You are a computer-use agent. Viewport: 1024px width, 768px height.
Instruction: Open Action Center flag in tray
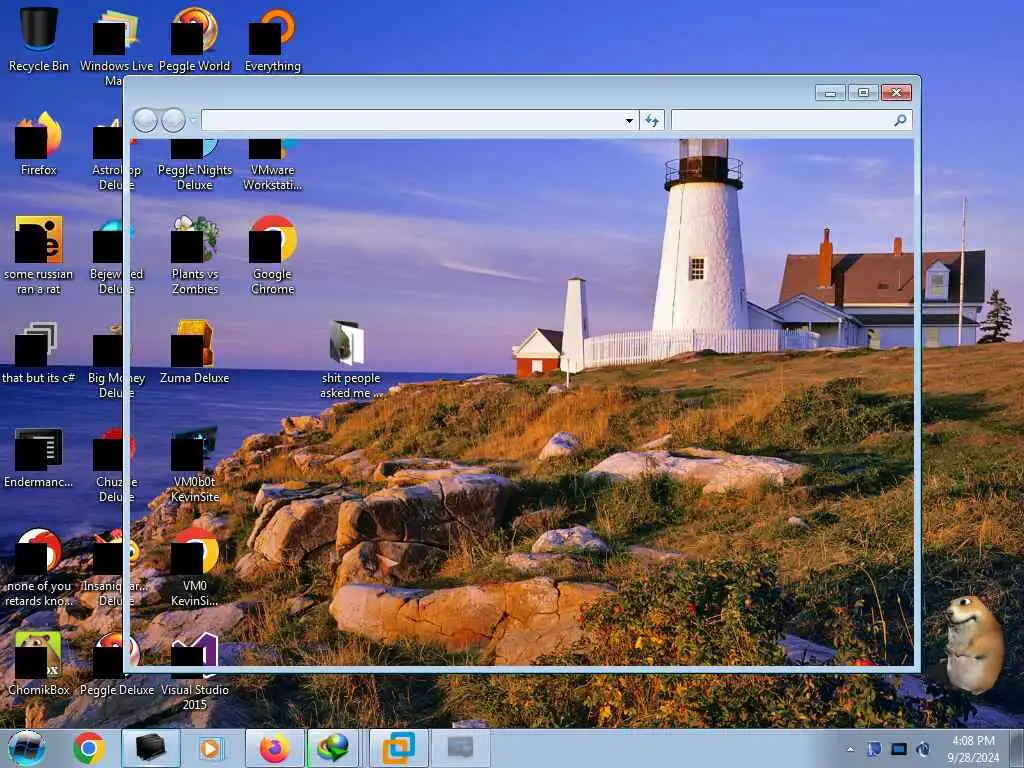pyautogui.click(x=874, y=749)
